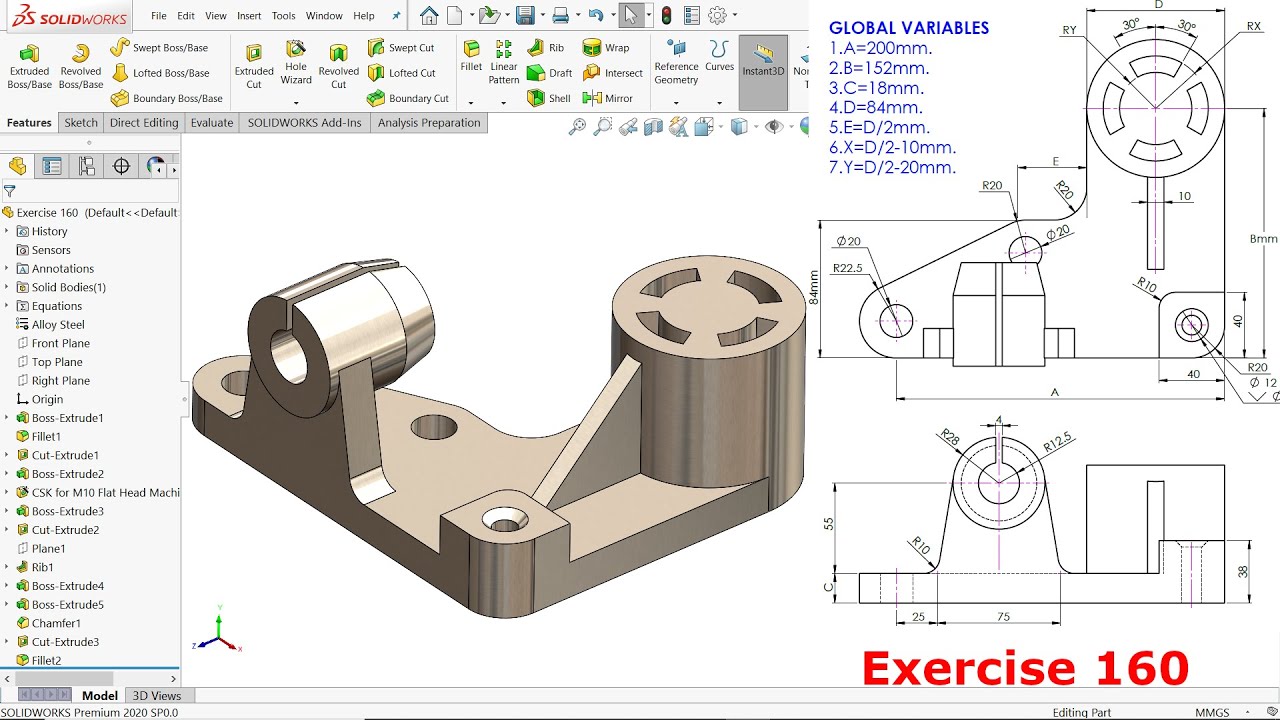The width and height of the screenshot is (1280, 720).
Task: Click the Fillet tool
Action: [x=471, y=56]
